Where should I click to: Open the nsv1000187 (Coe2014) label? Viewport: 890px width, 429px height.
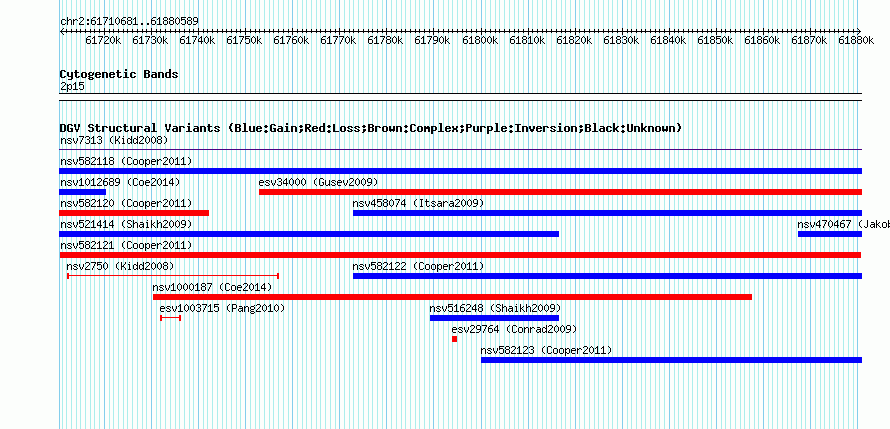[x=212, y=287]
